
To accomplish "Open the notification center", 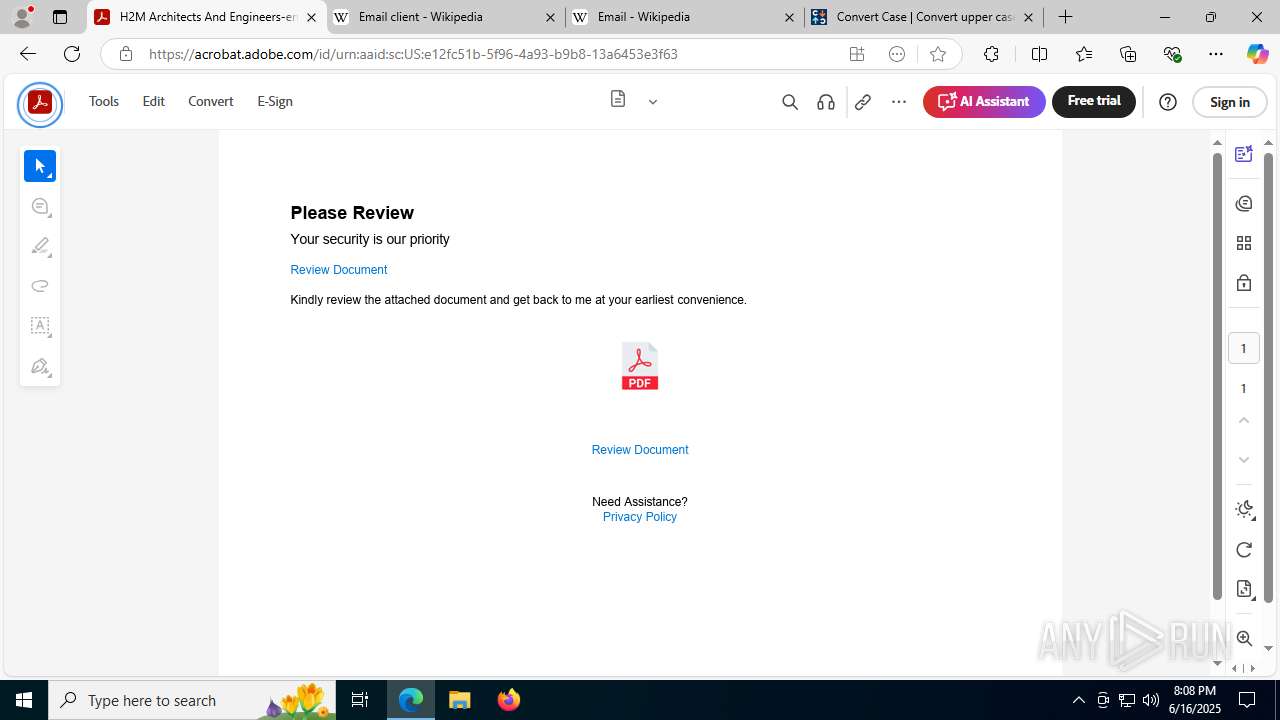I will (1247, 700).
